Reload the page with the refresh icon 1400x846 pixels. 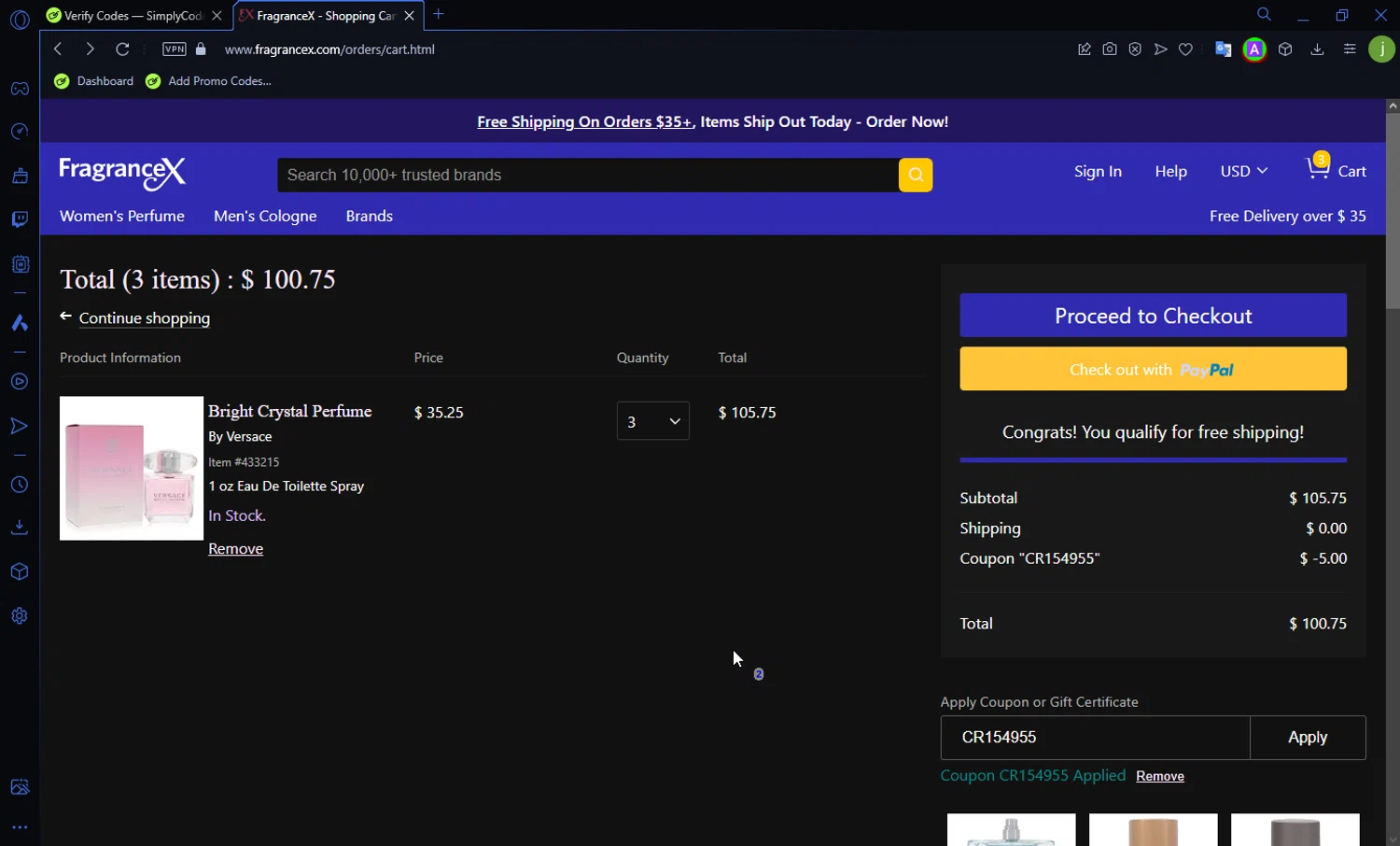[x=122, y=49]
